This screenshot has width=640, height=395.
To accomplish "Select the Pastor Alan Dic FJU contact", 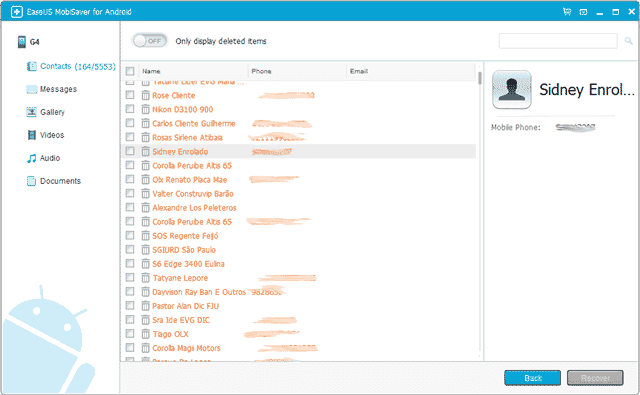I will coord(185,306).
